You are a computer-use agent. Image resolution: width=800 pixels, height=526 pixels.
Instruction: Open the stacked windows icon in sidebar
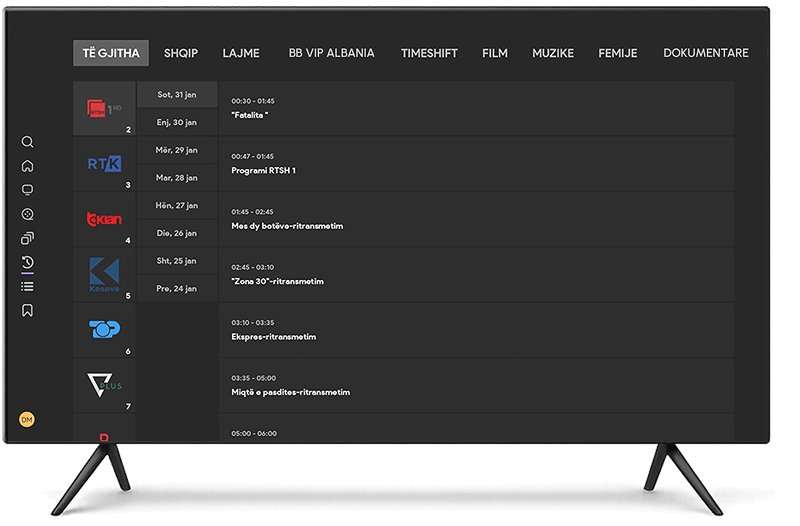click(x=28, y=238)
